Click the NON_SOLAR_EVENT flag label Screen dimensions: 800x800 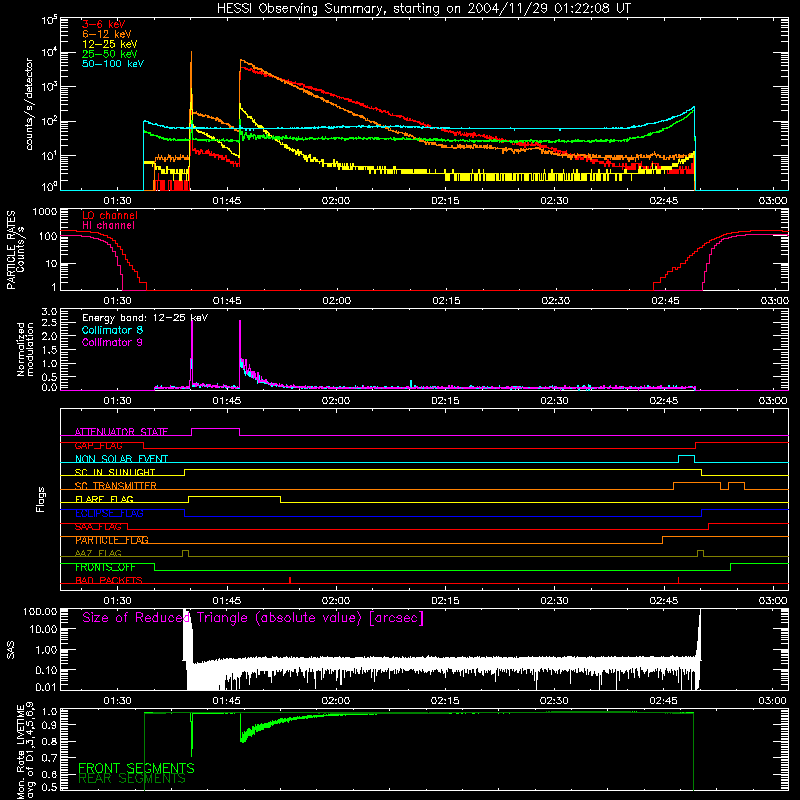[x=121, y=459]
